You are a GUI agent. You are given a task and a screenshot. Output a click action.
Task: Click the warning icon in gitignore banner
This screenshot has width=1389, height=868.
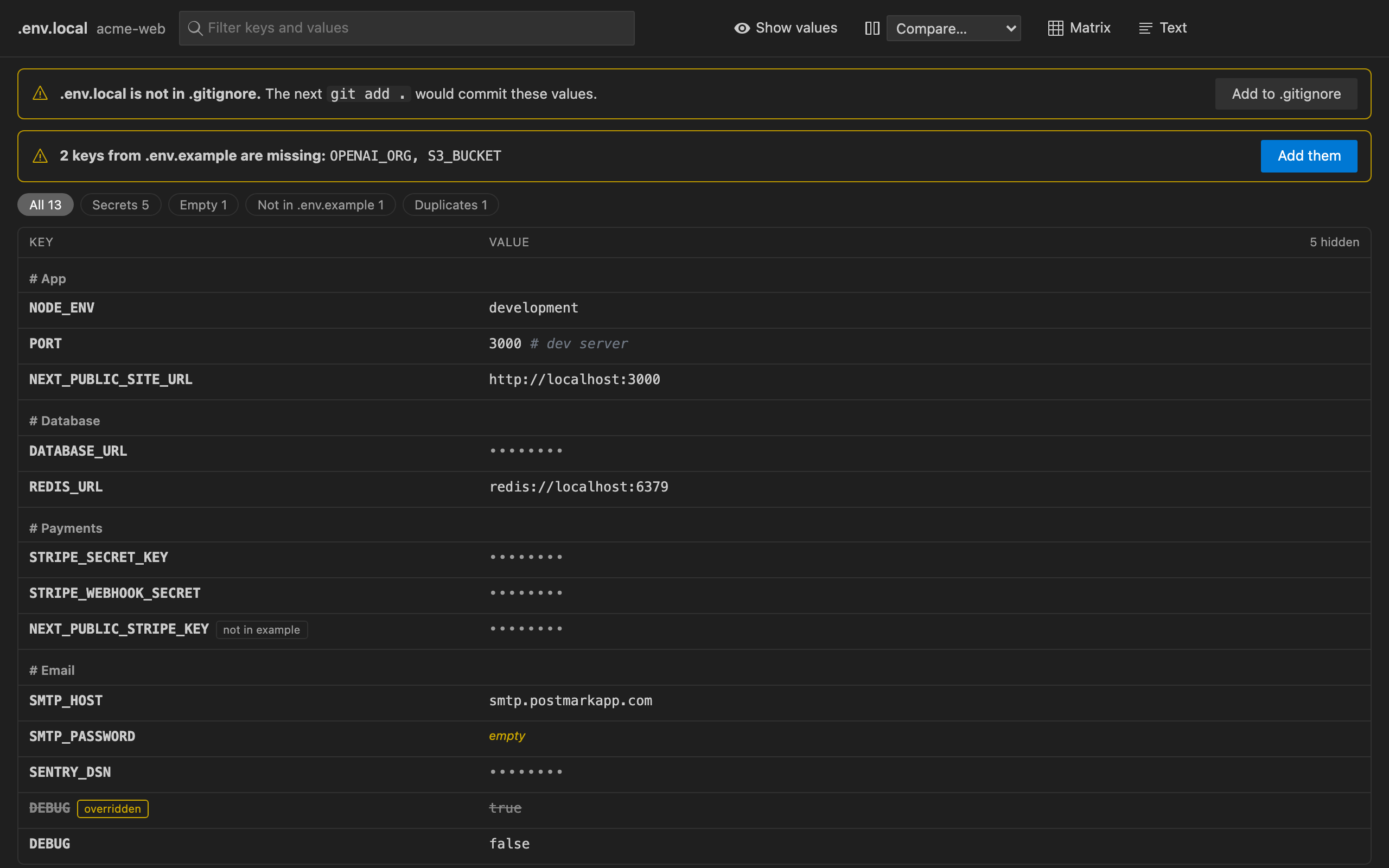40,93
